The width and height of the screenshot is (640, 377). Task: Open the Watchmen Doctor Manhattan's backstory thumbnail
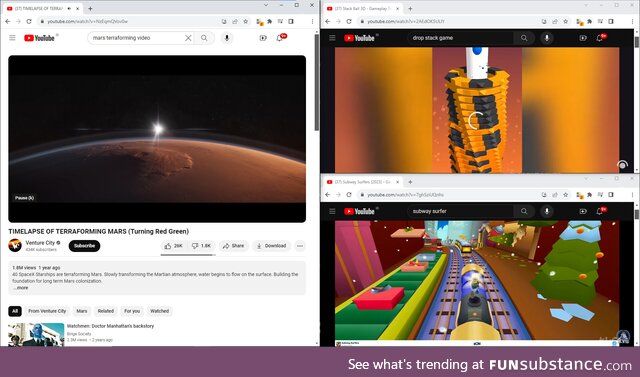point(36,335)
